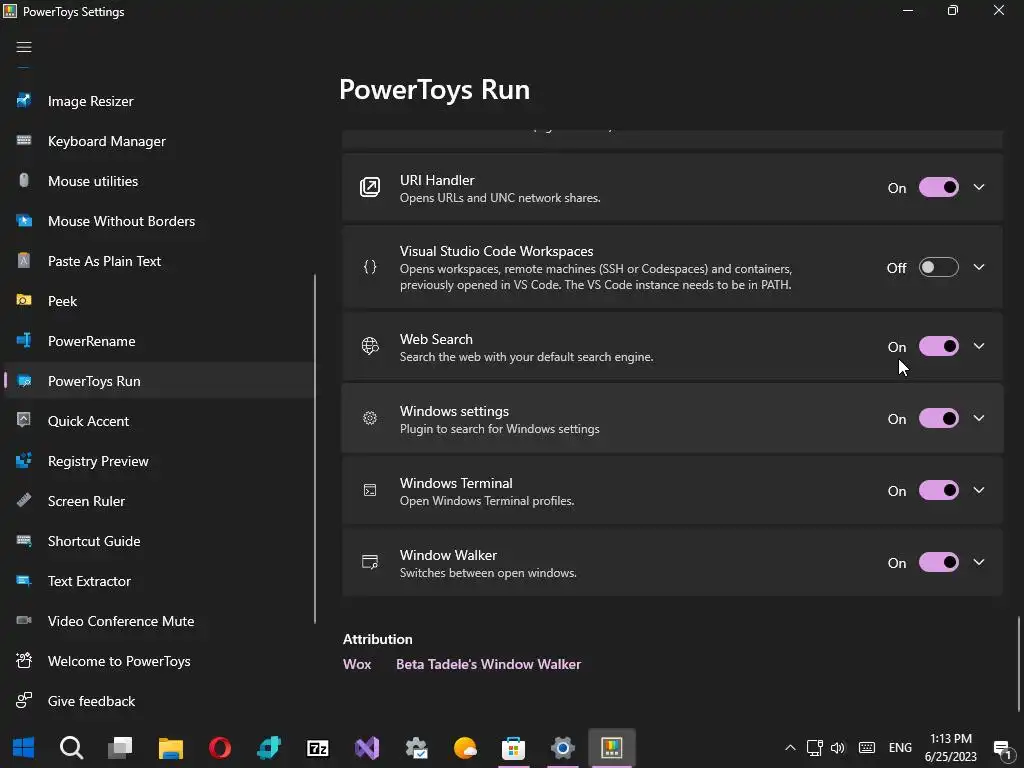Turn off the Web Search toggle
This screenshot has width=1024, height=768.
(938, 346)
